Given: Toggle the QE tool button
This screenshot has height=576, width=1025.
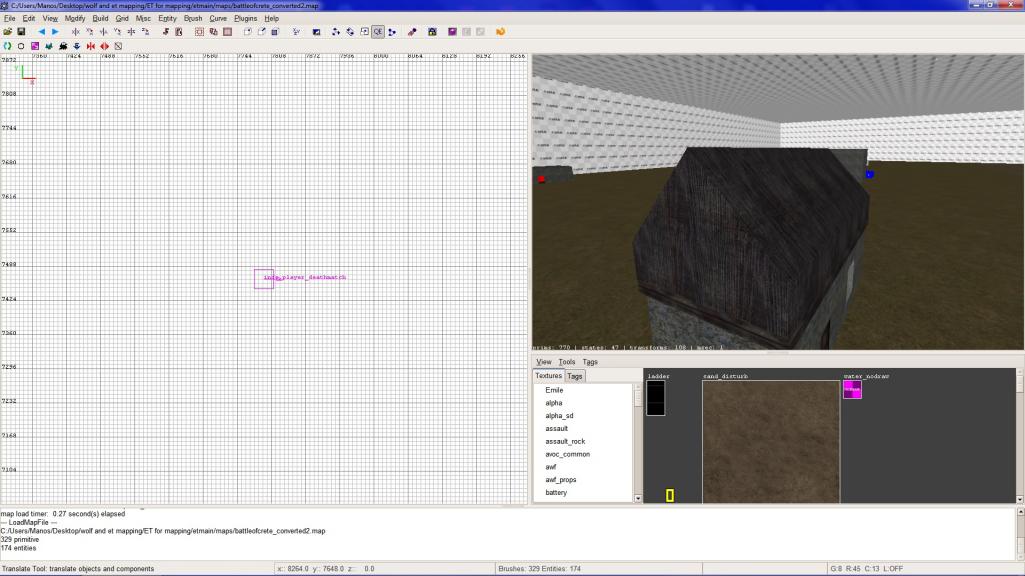Looking at the screenshot, I should tap(378, 32).
